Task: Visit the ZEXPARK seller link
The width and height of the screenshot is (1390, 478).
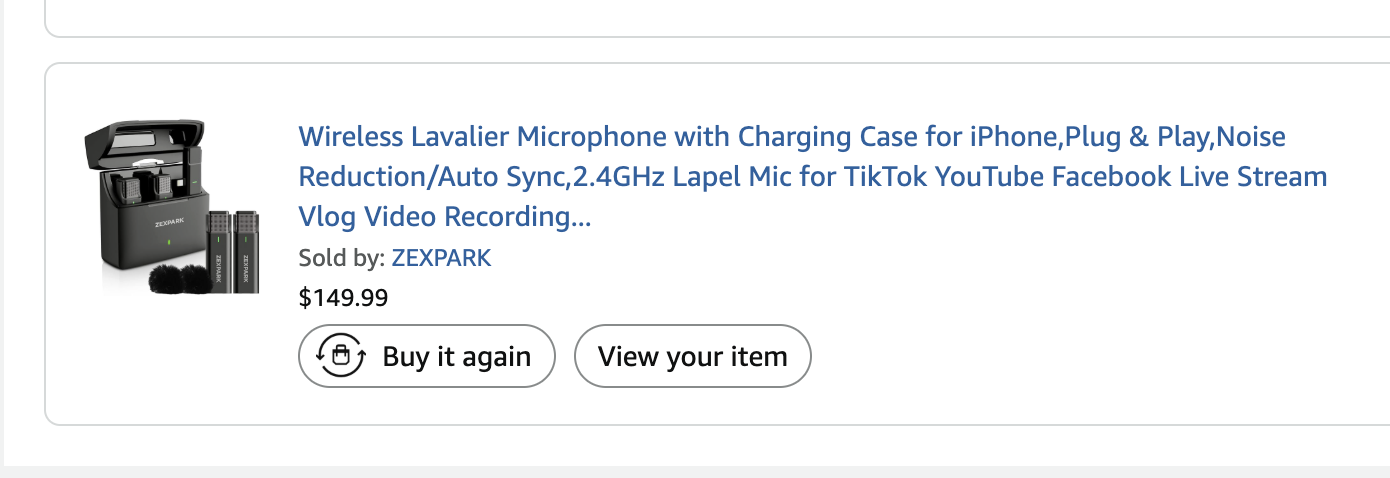Action: (441, 258)
